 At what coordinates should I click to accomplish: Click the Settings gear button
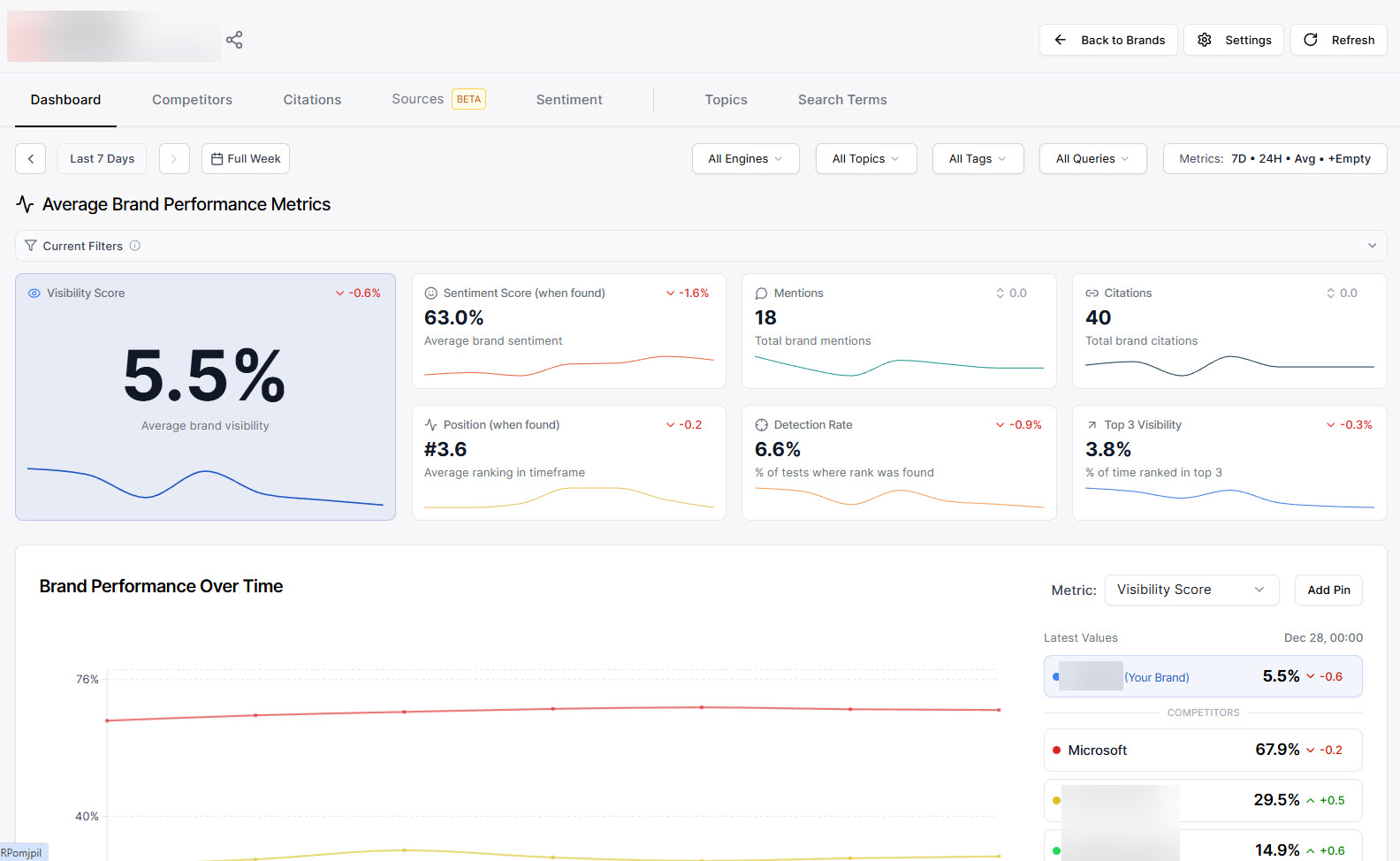tap(1233, 40)
